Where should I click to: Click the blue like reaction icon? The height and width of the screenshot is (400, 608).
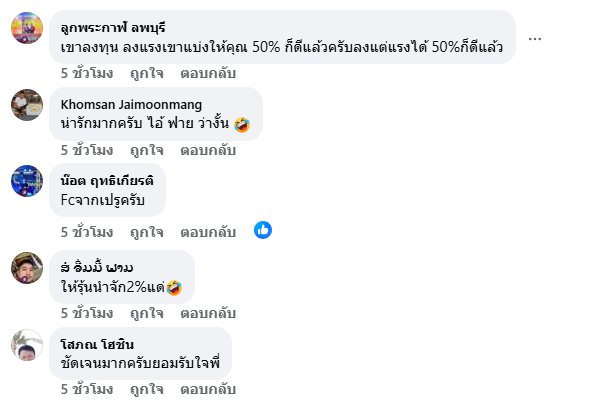tap(263, 231)
